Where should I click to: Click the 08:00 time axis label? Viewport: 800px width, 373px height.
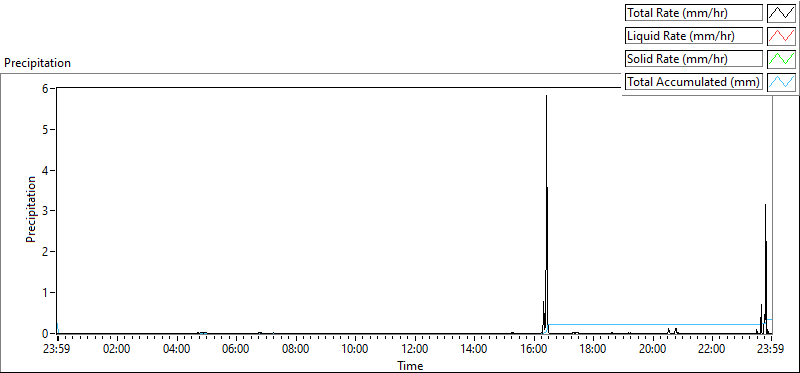point(296,350)
